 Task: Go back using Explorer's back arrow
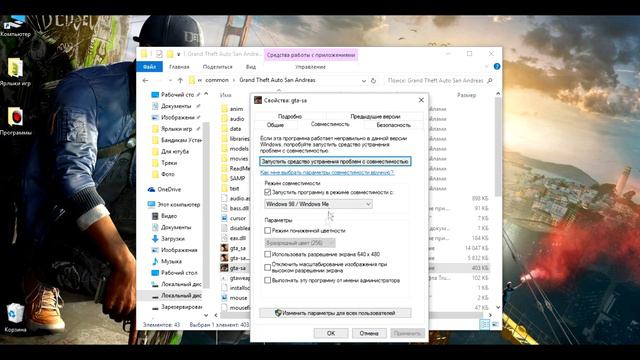[145, 81]
